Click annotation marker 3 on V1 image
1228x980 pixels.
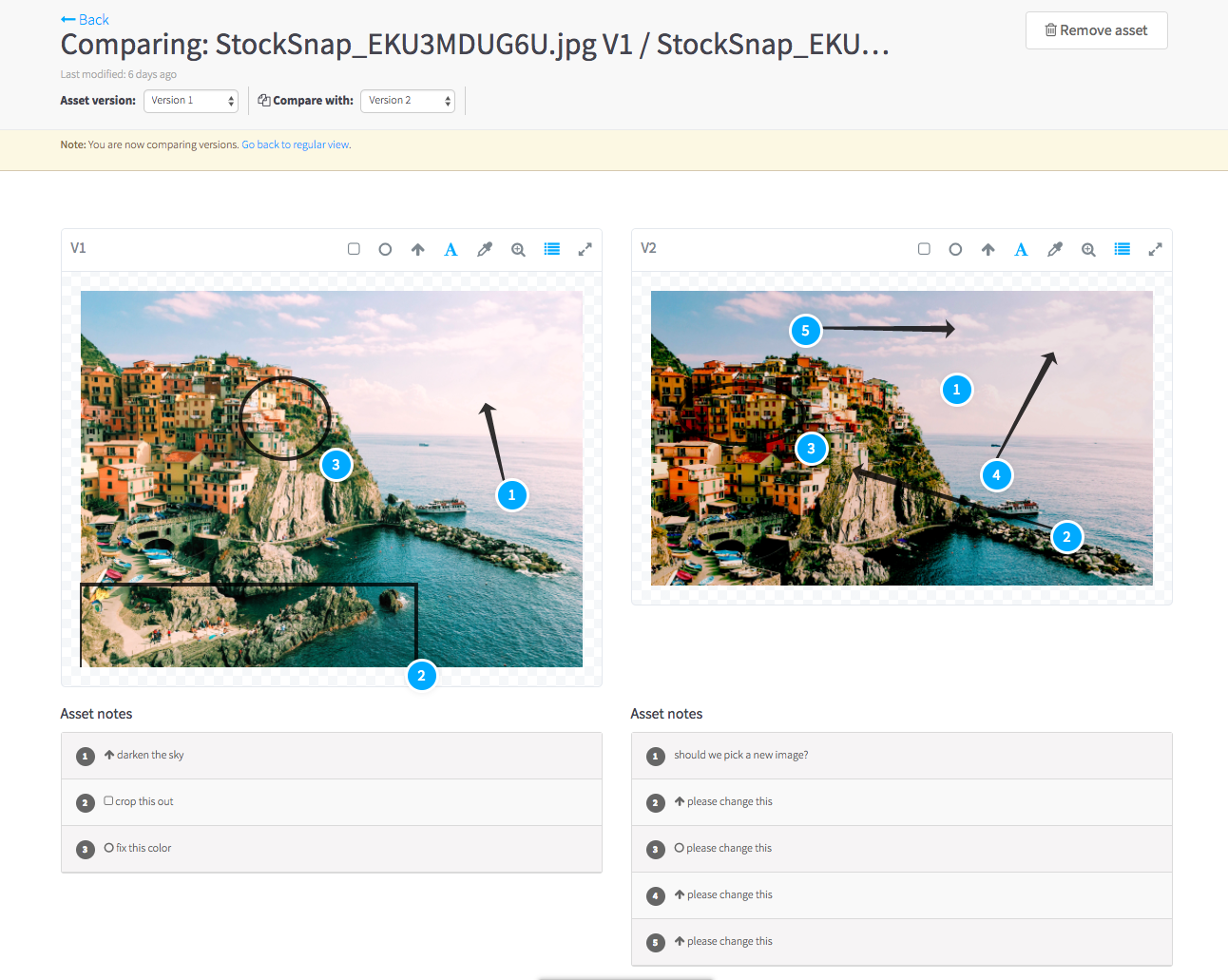point(336,465)
